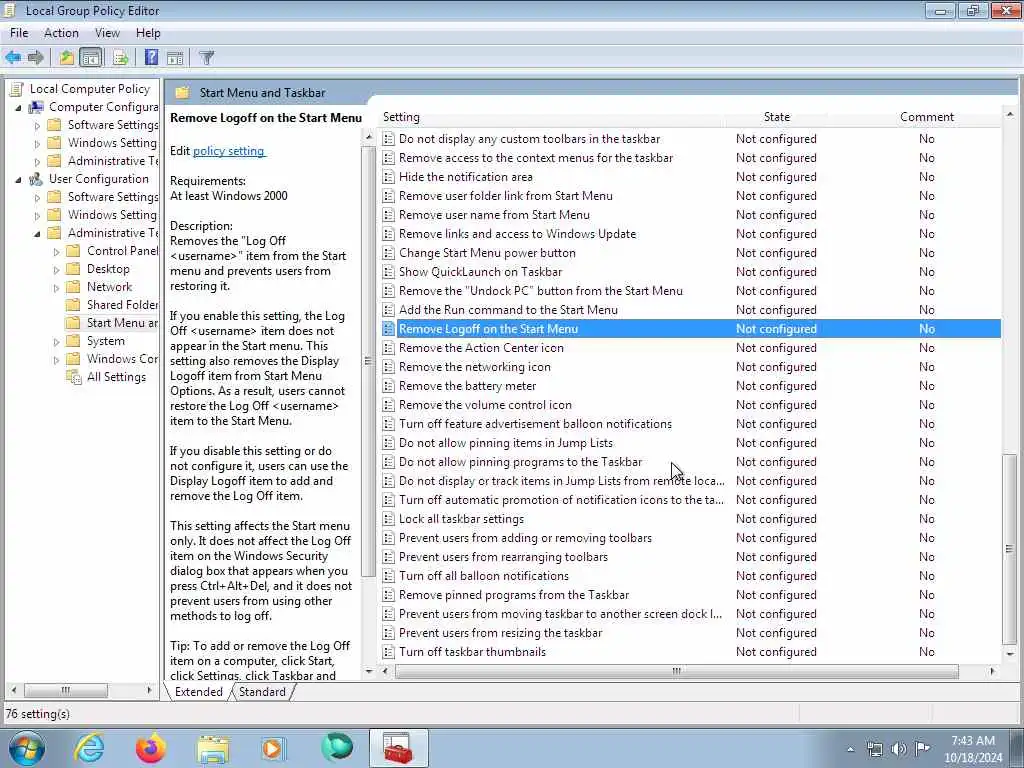The height and width of the screenshot is (768, 1024).
Task: Click policy icon beside Lock all taskbar settings
Action: pyautogui.click(x=389, y=519)
